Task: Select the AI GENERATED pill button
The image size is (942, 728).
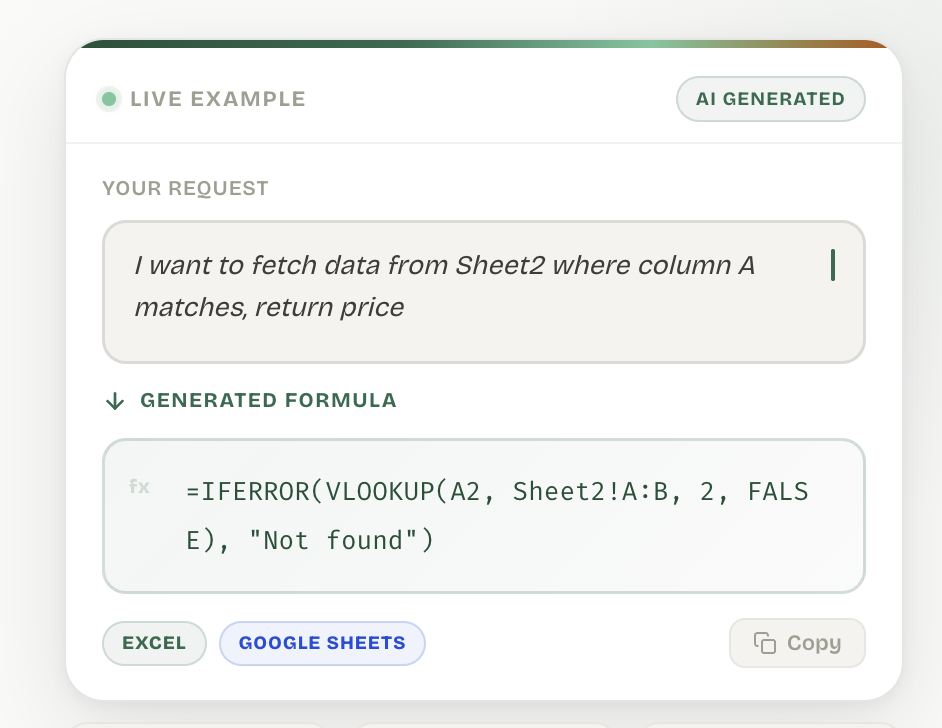Action: point(770,99)
